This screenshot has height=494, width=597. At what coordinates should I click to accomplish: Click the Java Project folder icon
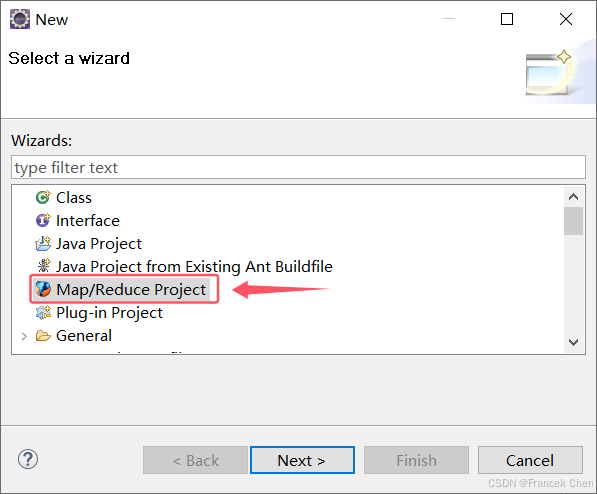(43, 243)
